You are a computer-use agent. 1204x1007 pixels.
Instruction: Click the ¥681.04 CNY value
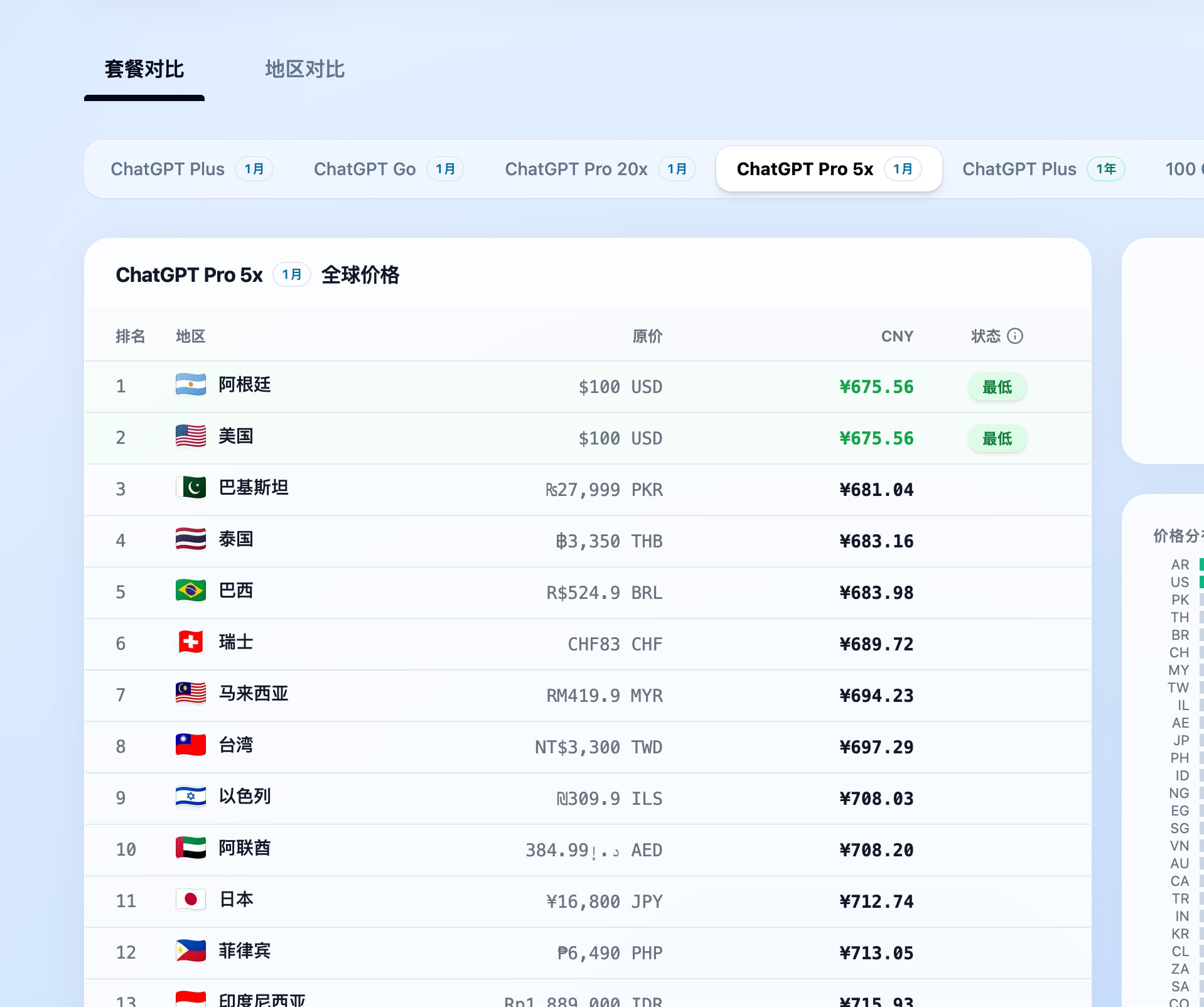point(876,490)
